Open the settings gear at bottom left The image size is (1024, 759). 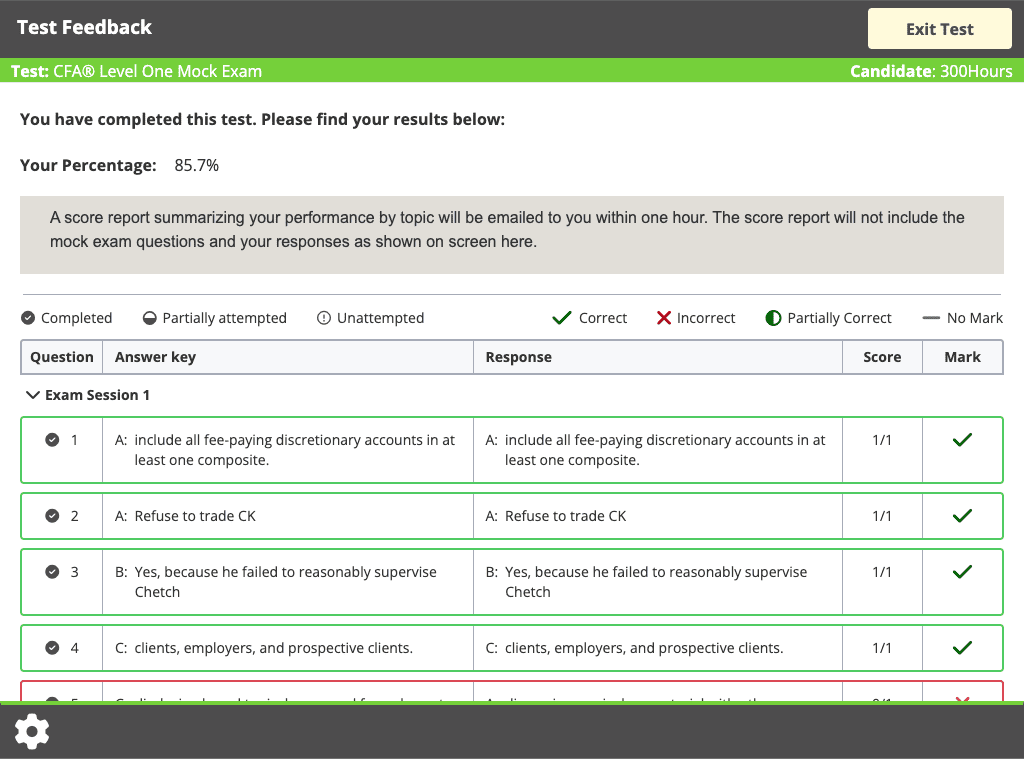32,731
